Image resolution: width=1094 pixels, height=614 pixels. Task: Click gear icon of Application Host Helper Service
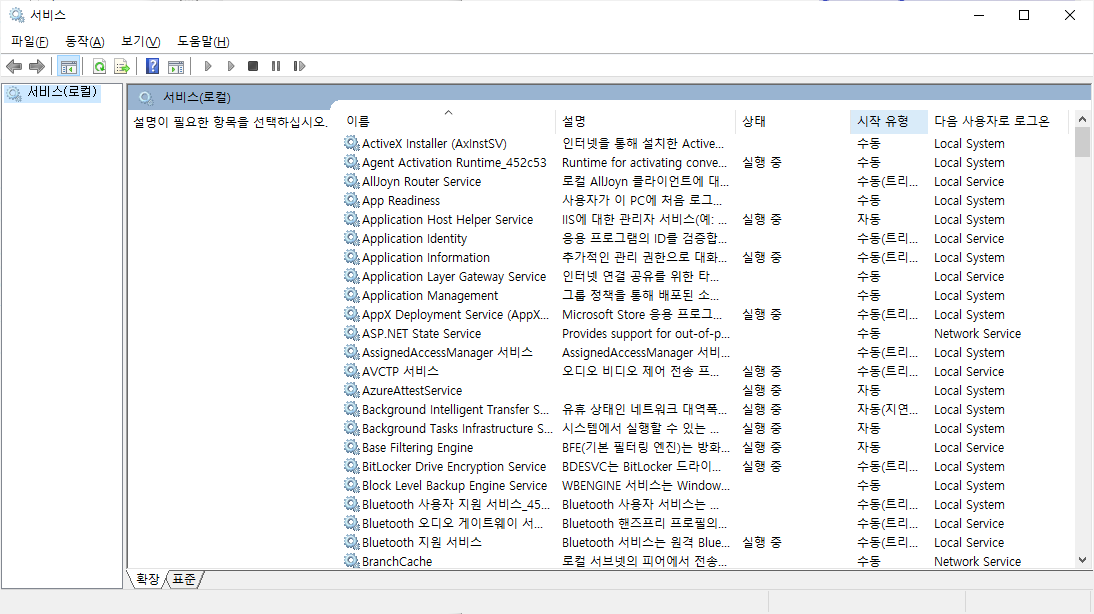click(x=352, y=219)
